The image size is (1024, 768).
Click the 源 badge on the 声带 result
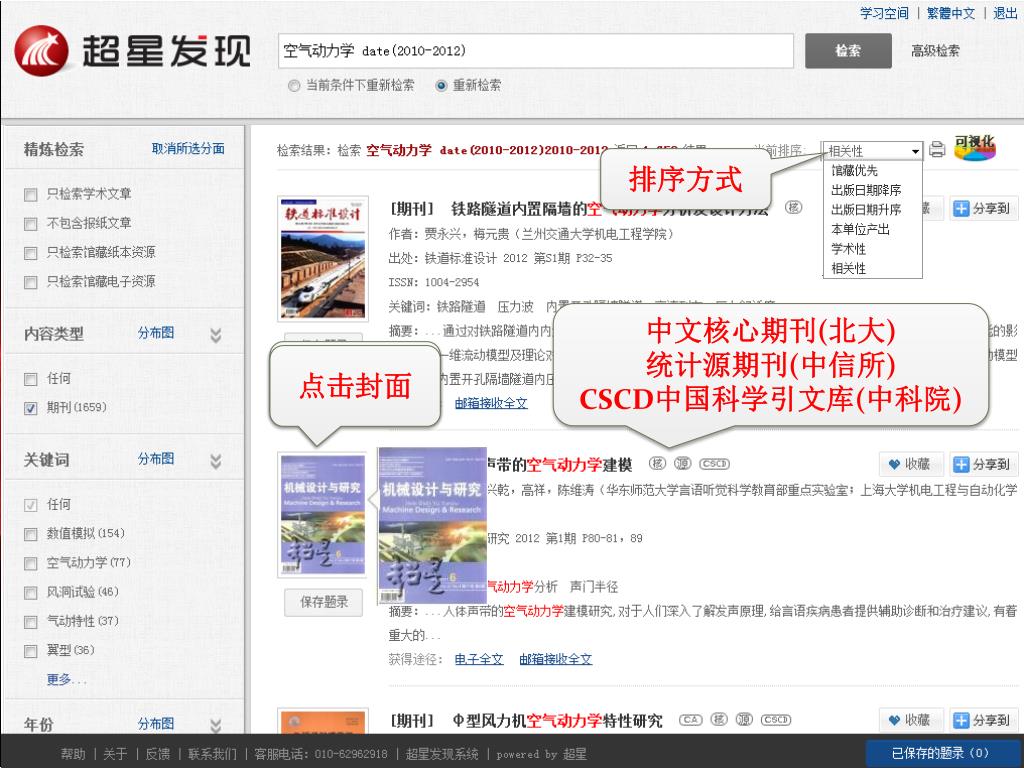(682, 463)
